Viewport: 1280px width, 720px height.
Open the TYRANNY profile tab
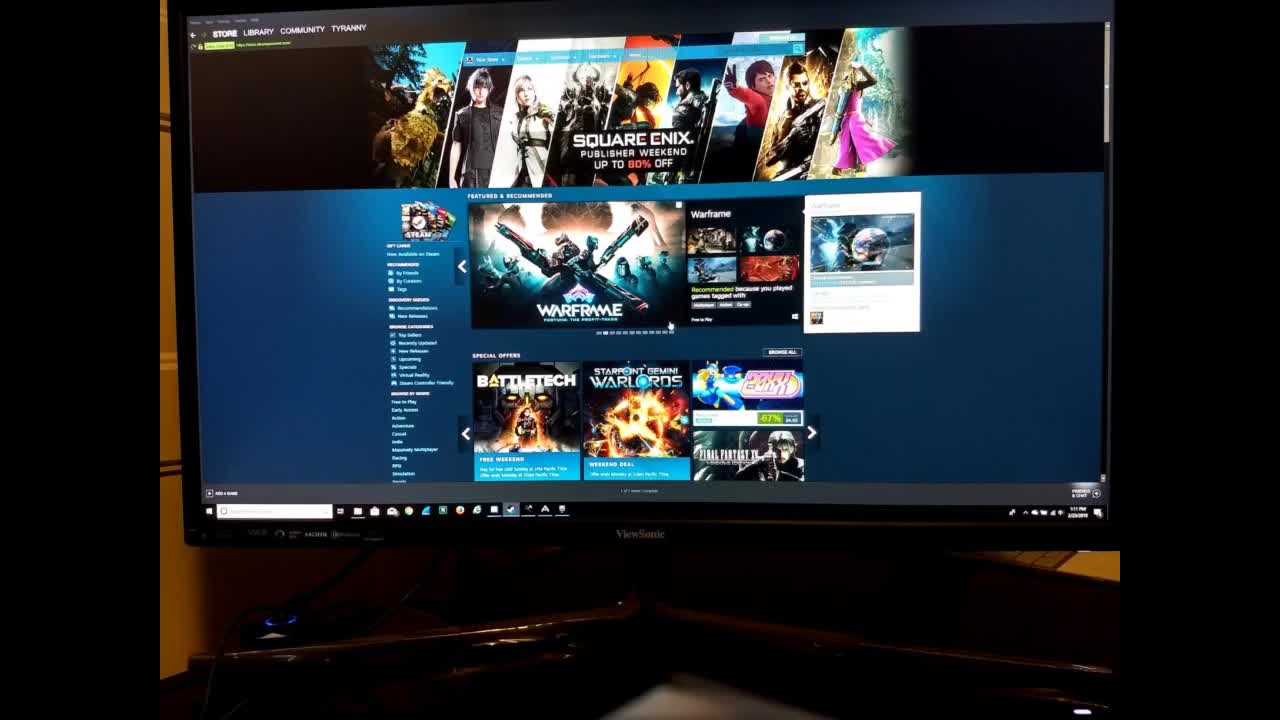pos(349,28)
